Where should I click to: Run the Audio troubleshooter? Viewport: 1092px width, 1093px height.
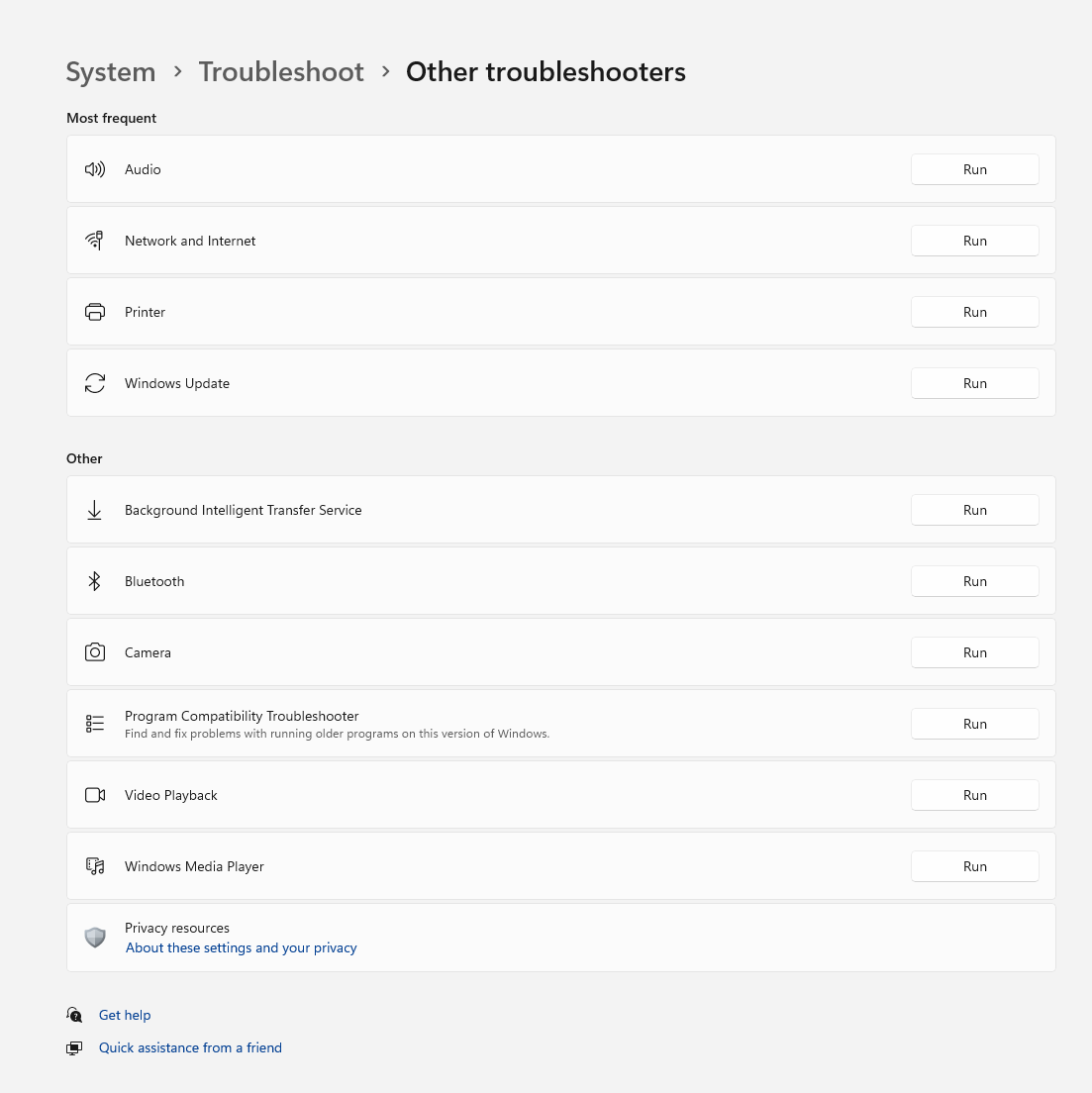(975, 169)
